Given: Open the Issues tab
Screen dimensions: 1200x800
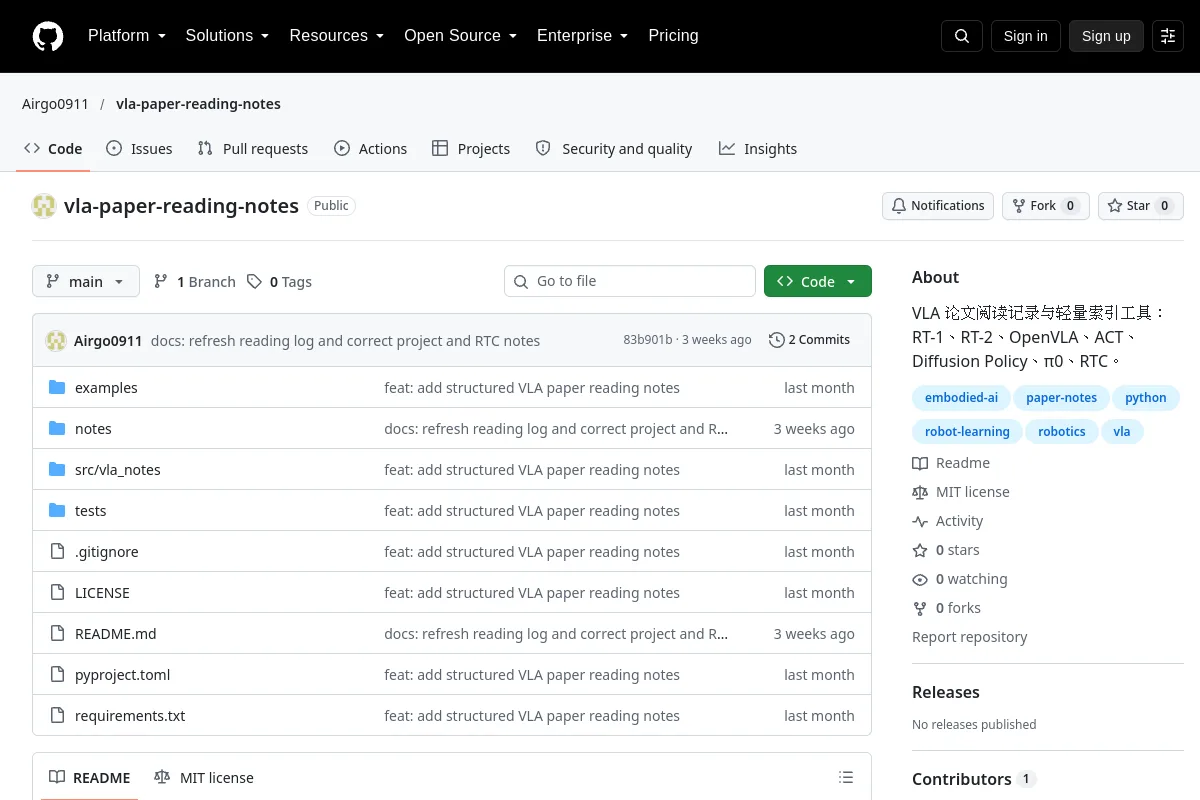Looking at the screenshot, I should coord(139,149).
